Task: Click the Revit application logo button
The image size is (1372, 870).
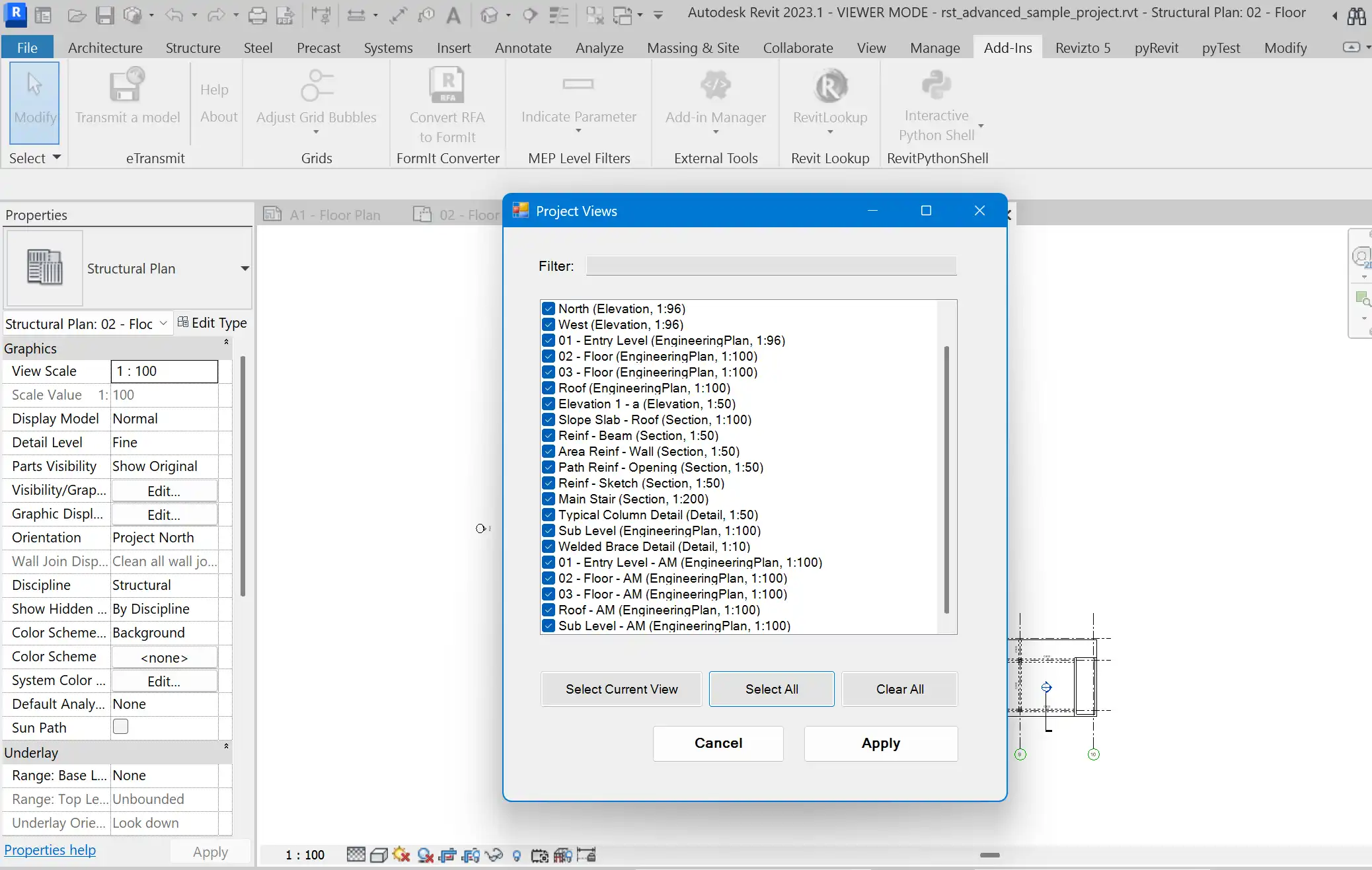Action: (16, 13)
